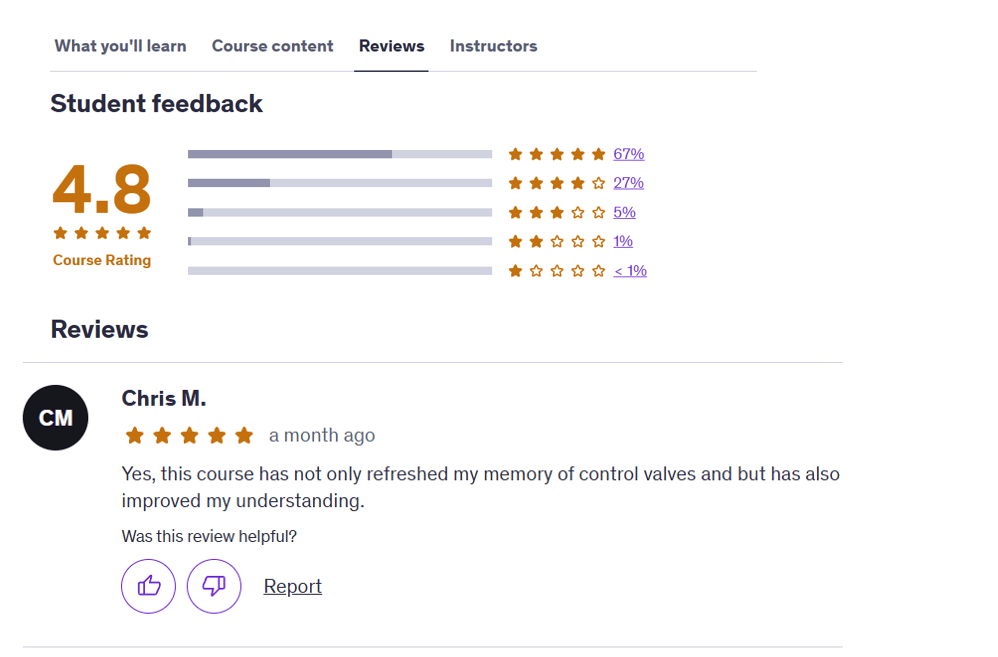Click the CM reviewer avatar
Image resolution: width=998 pixels, height=657 pixels.
pos(55,418)
